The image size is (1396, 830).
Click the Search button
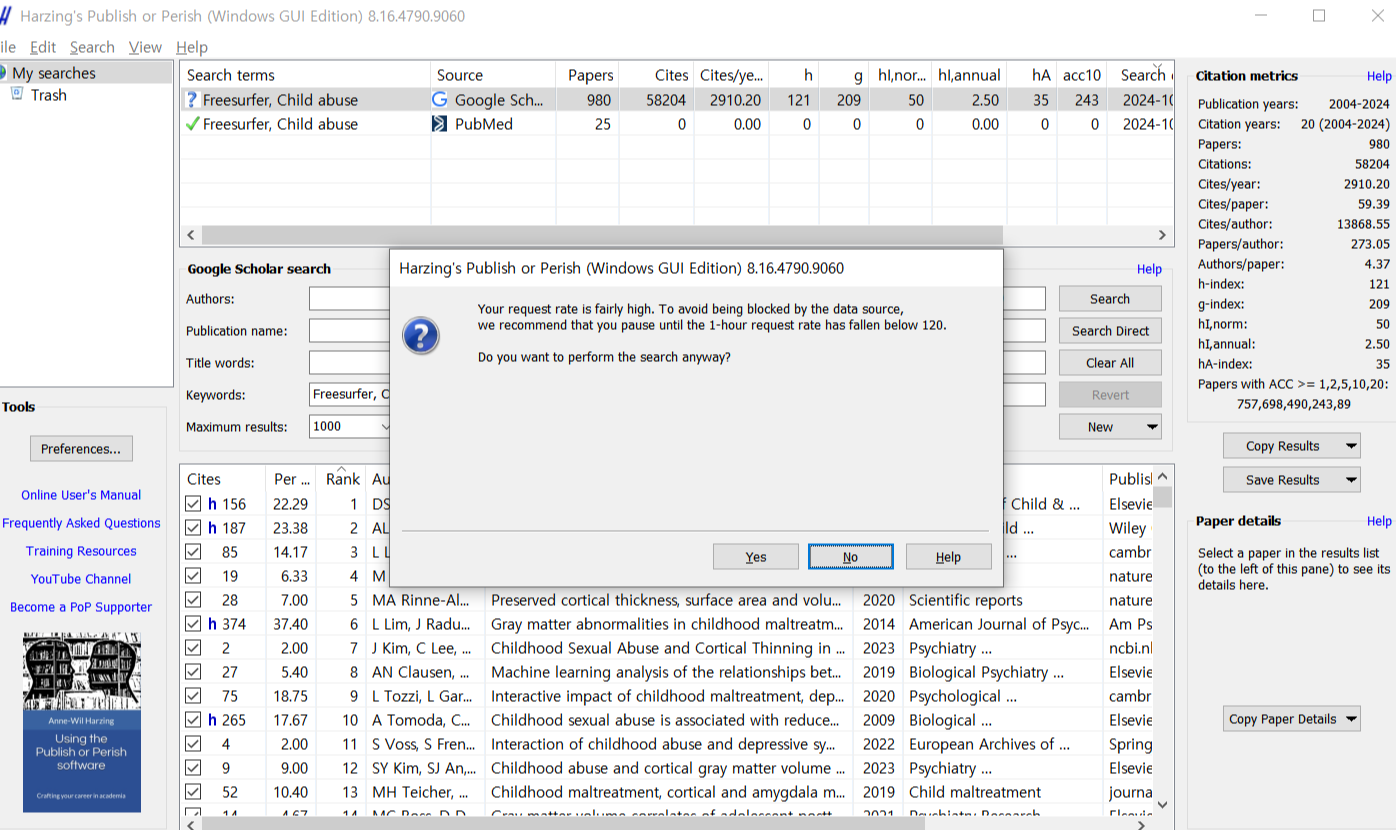click(1110, 299)
